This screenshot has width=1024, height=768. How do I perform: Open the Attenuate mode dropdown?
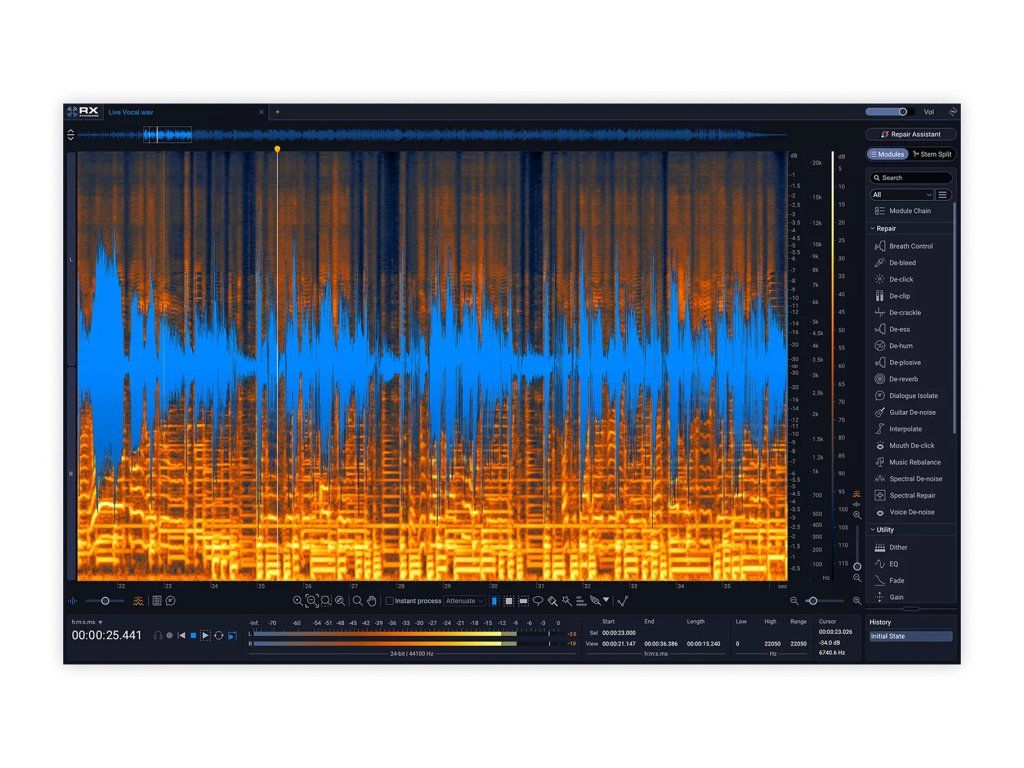pos(464,601)
